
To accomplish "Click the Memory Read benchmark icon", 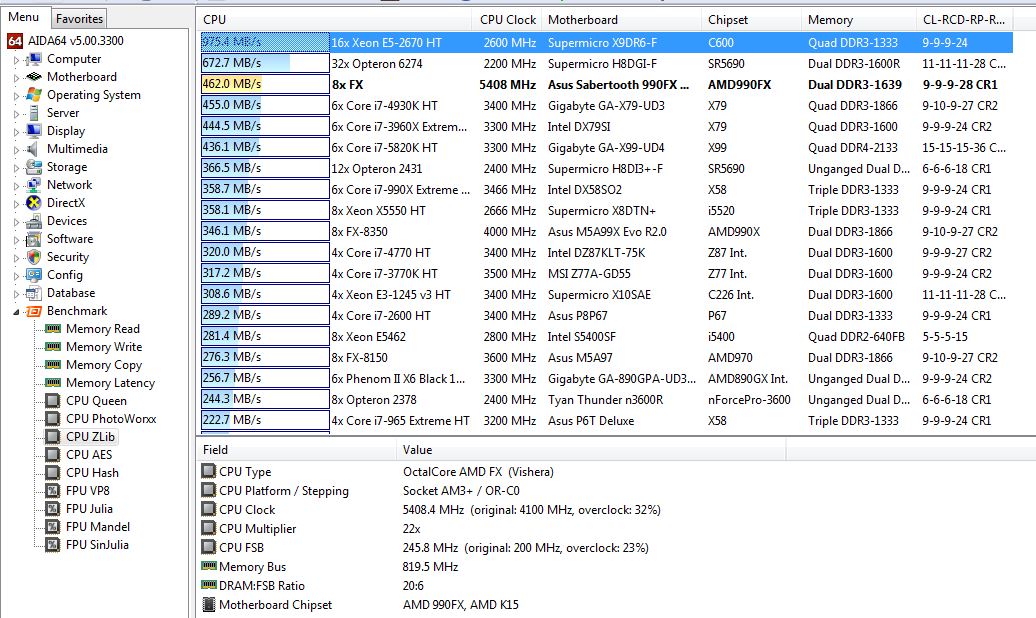I will (53, 329).
